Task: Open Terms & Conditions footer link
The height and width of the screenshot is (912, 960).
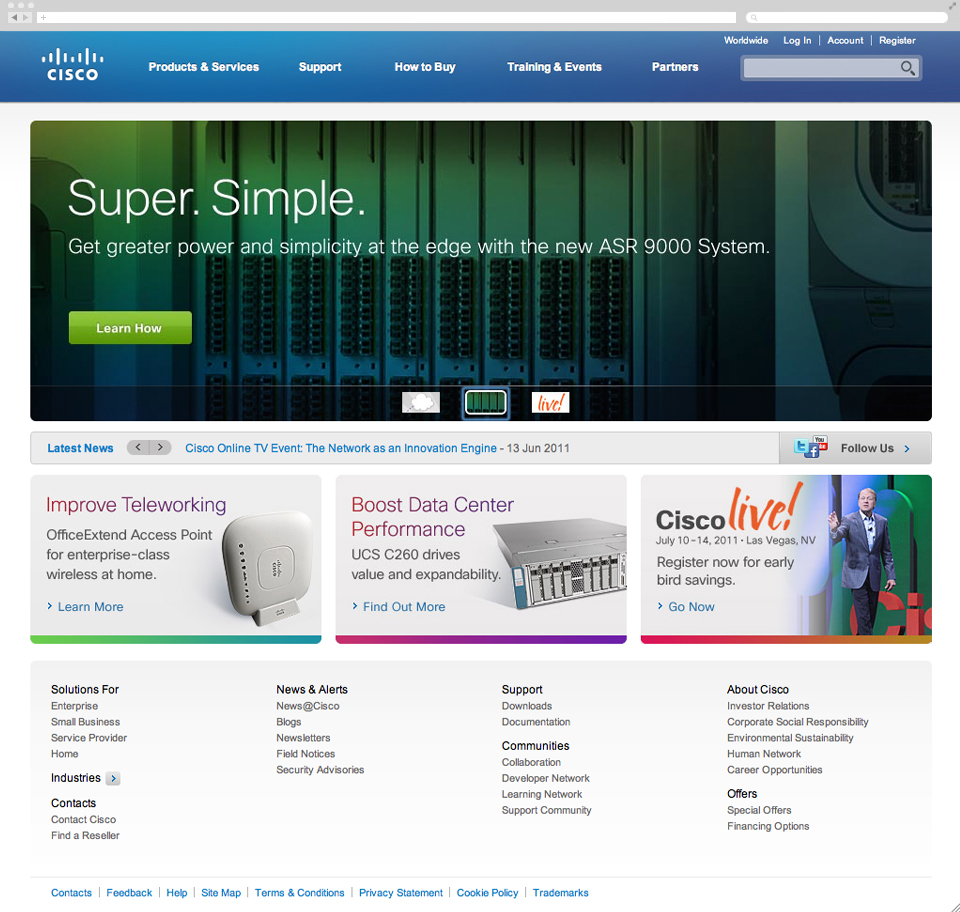Action: tap(299, 892)
